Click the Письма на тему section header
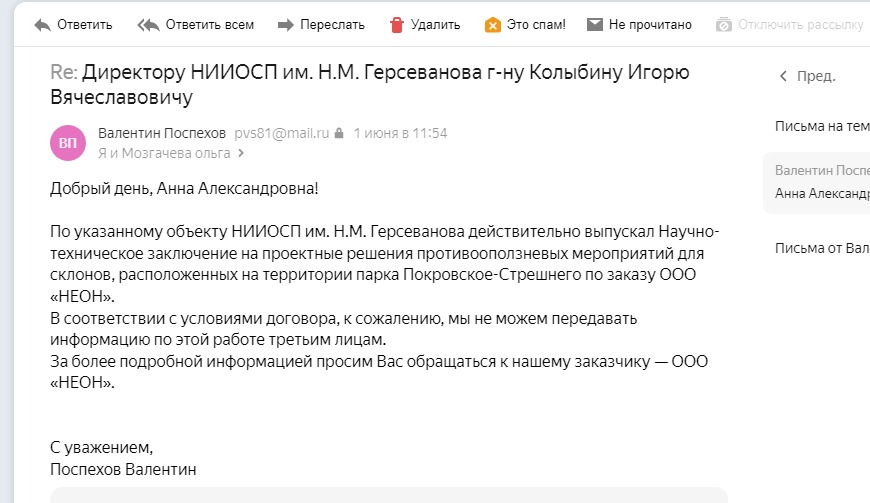870x503 pixels. click(822, 126)
